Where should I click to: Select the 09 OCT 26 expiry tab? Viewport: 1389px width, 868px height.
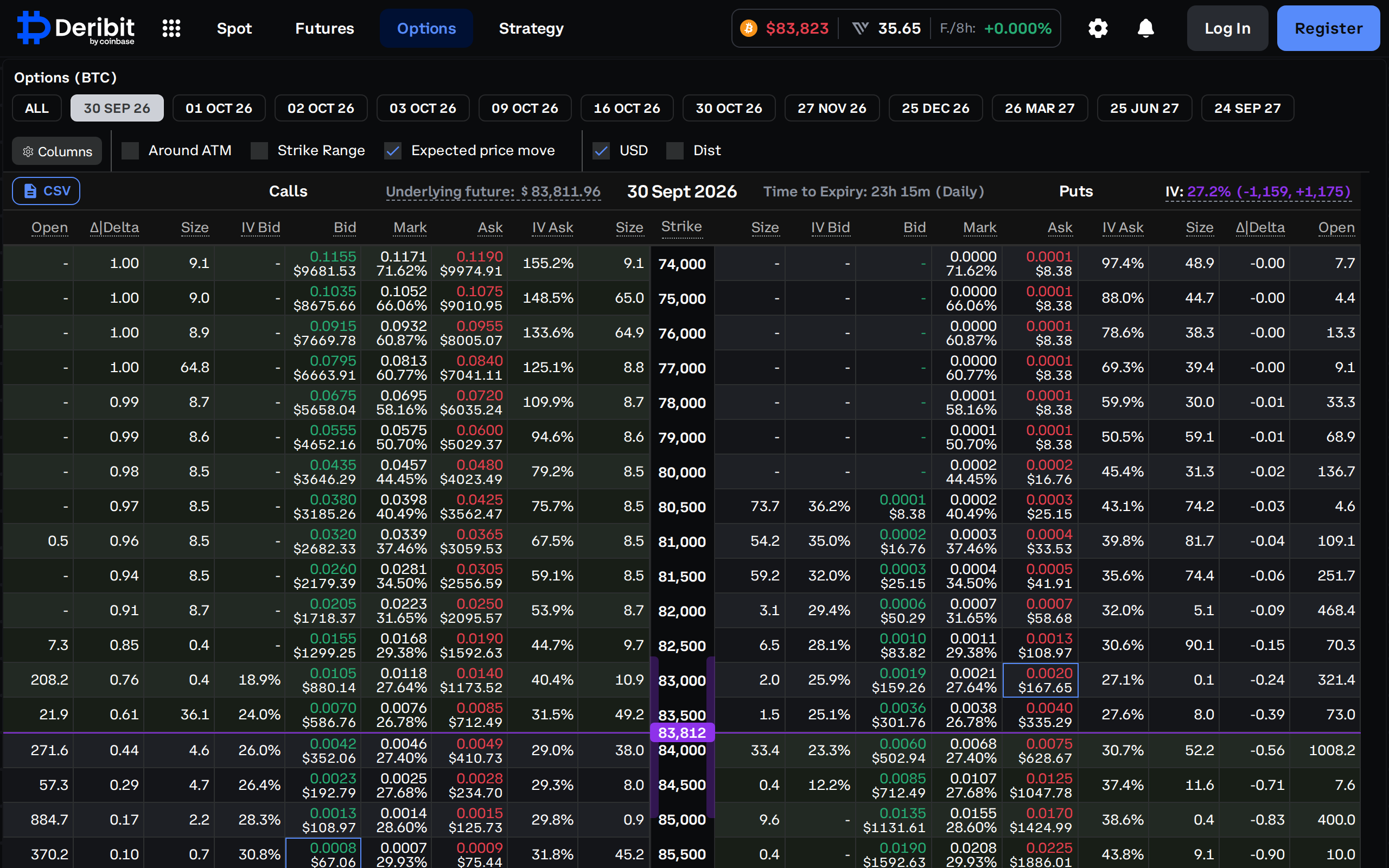click(x=525, y=108)
